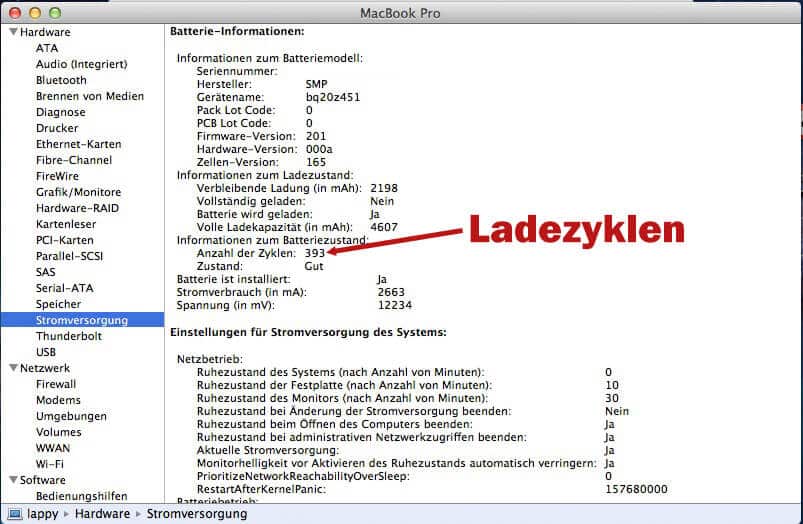Click the Zellen-Version value 165
803x524 pixels.
pyautogui.click(x=316, y=162)
